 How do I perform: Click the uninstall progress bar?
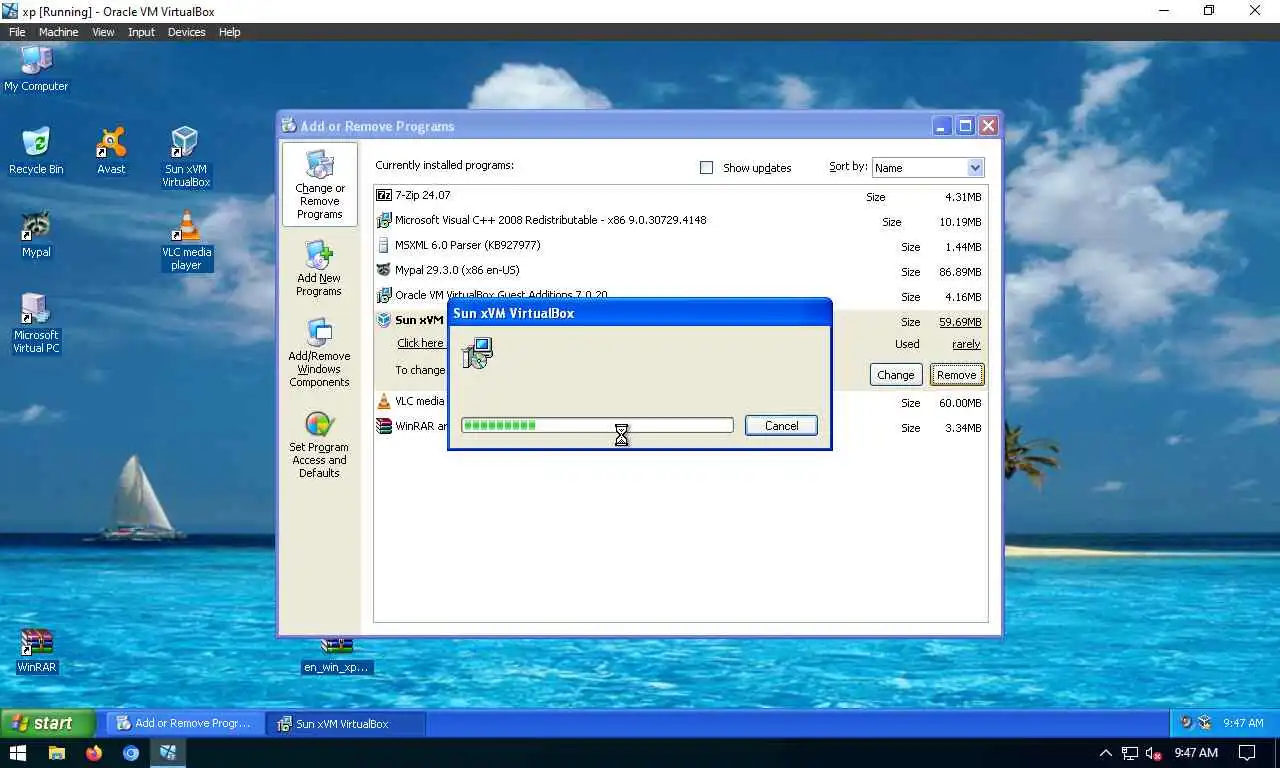point(597,425)
